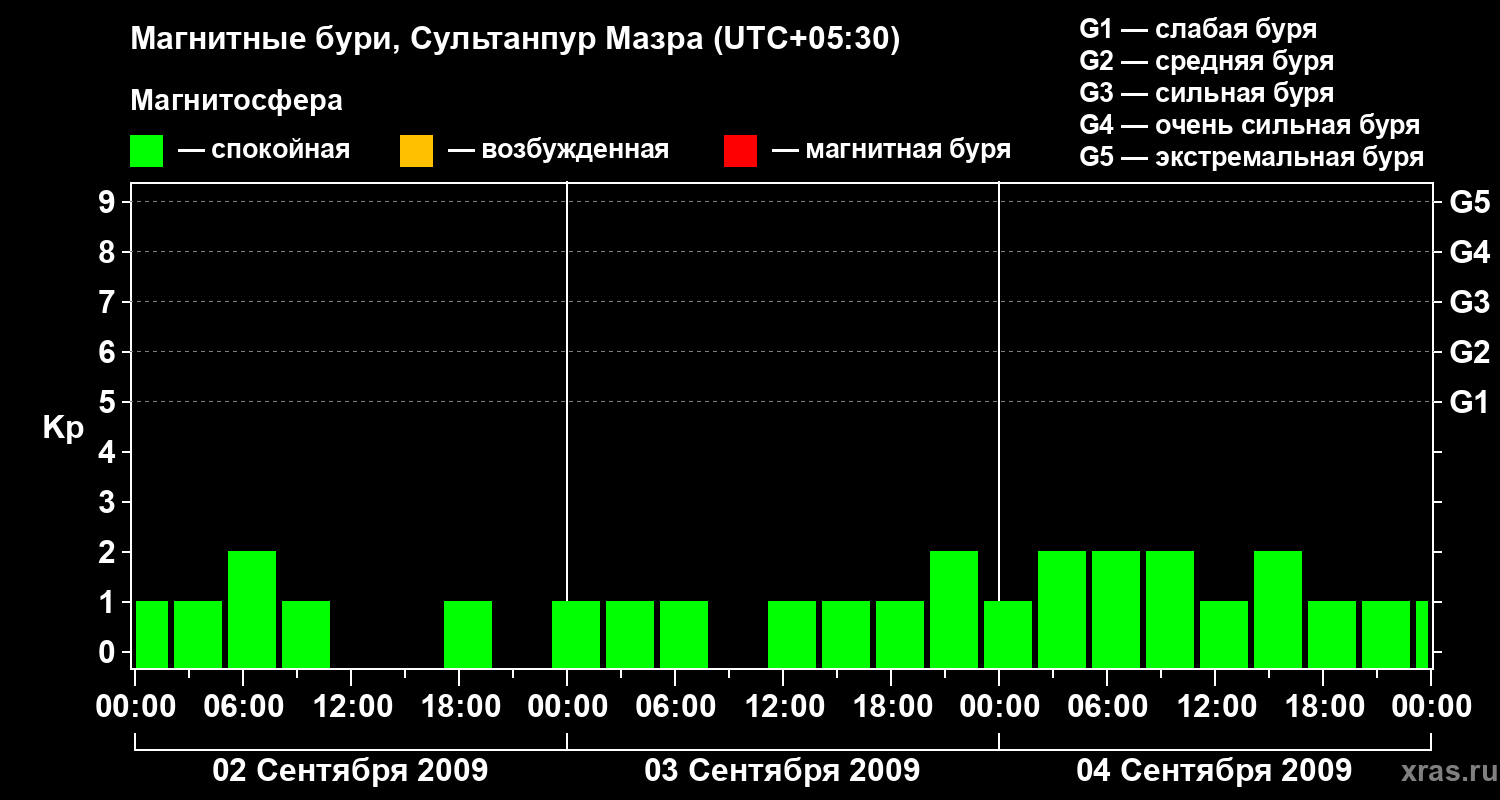Viewport: 1500px width, 800px height.
Task: Click the first '12:00' time label under 02 September
Action: point(351,707)
